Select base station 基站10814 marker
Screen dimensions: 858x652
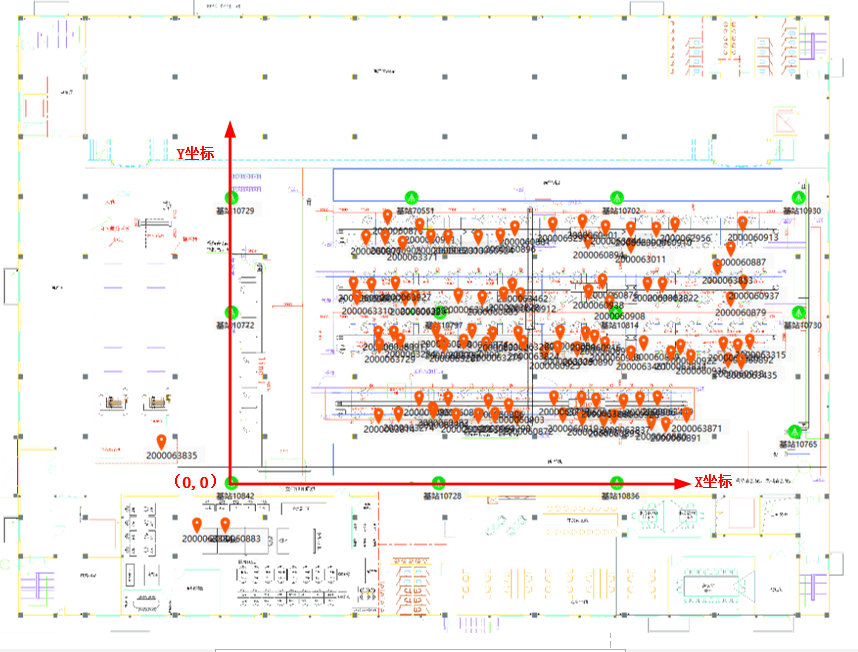point(617,312)
